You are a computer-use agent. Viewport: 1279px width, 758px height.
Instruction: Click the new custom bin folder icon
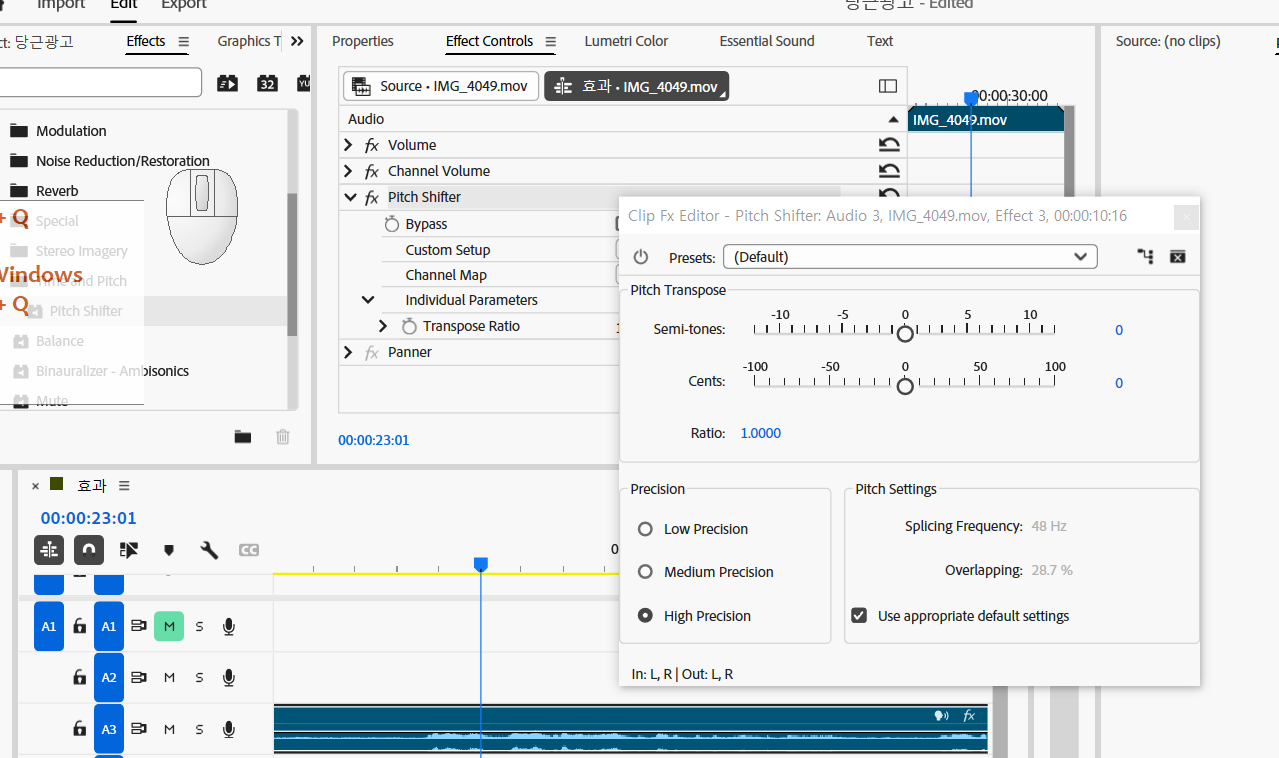pyautogui.click(x=243, y=436)
